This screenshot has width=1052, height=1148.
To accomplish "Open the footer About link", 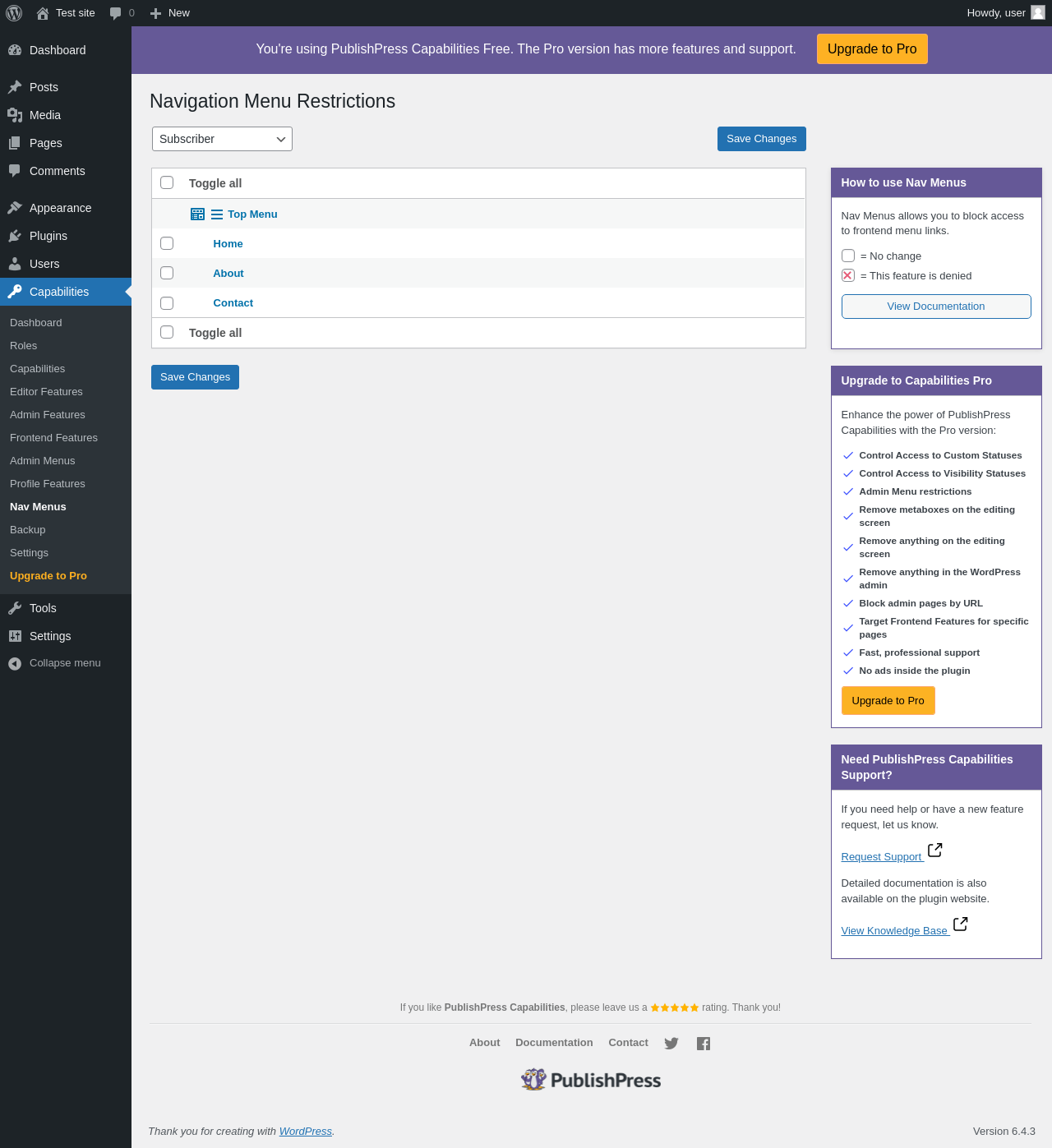I will (x=484, y=1043).
